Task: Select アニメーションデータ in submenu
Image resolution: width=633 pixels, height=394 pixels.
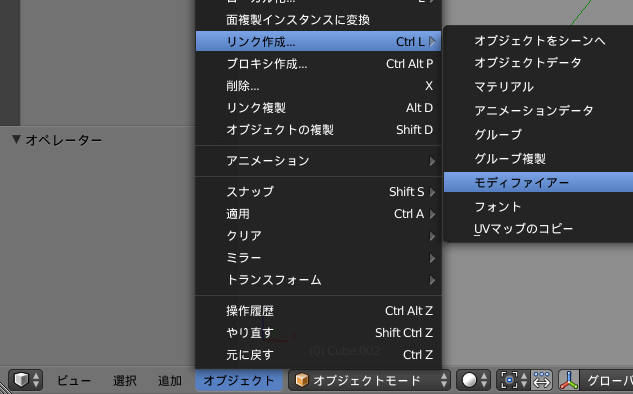Action: (539, 110)
